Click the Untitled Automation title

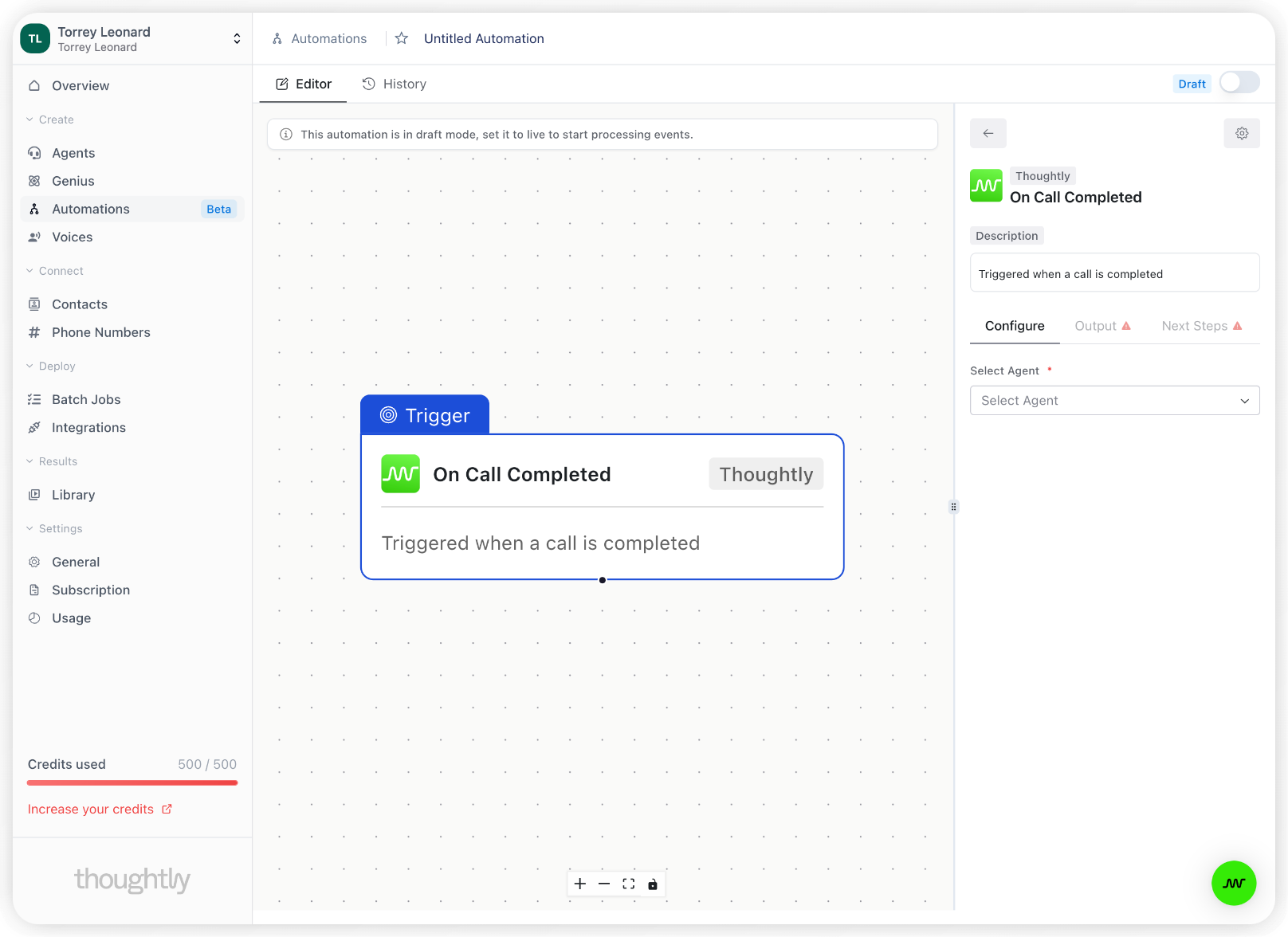(x=484, y=38)
